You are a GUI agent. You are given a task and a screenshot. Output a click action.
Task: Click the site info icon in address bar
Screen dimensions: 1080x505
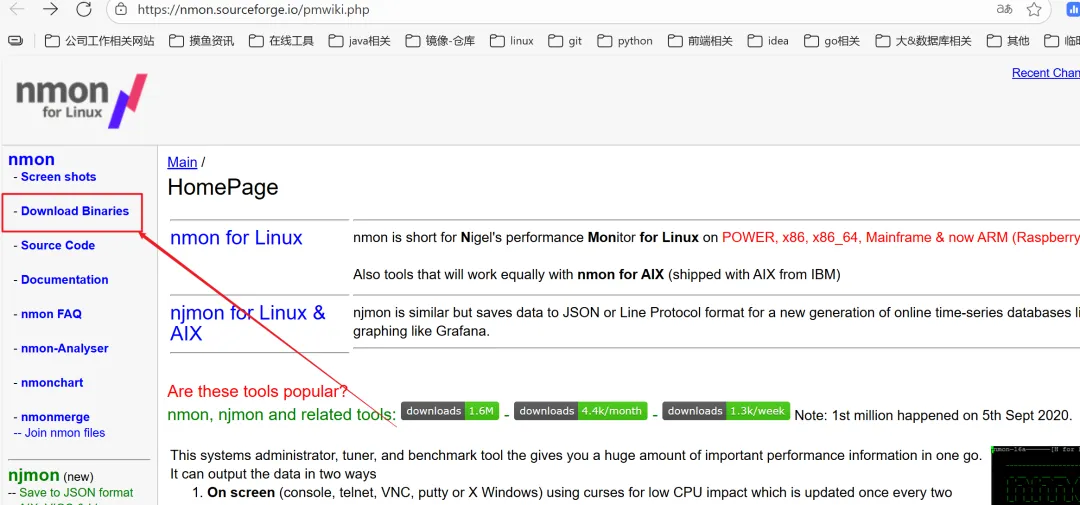click(121, 10)
